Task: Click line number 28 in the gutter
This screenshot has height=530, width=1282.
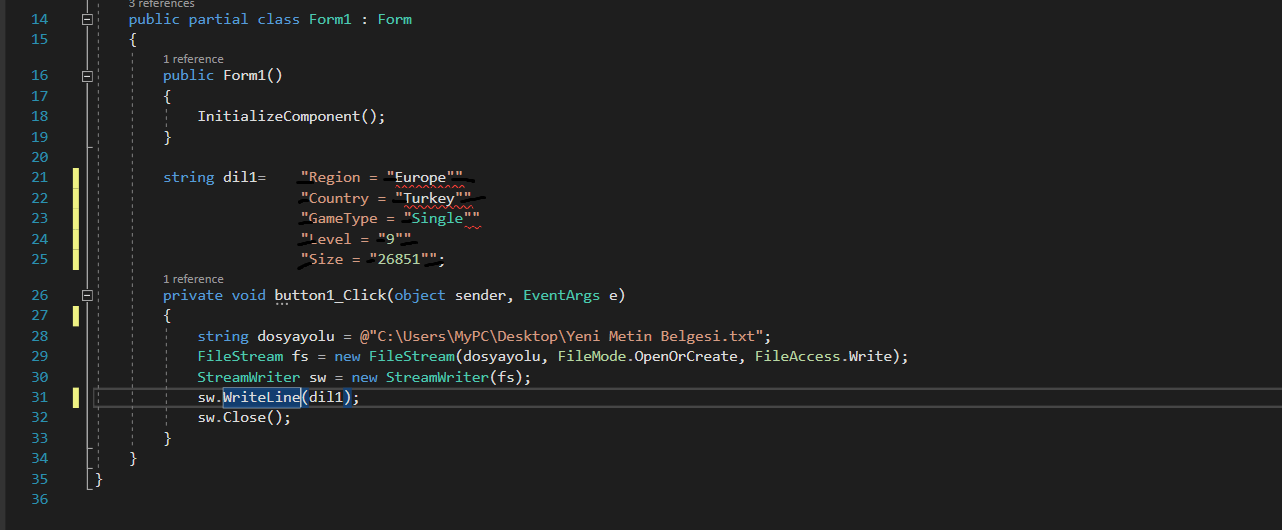Action: pyautogui.click(x=40, y=336)
